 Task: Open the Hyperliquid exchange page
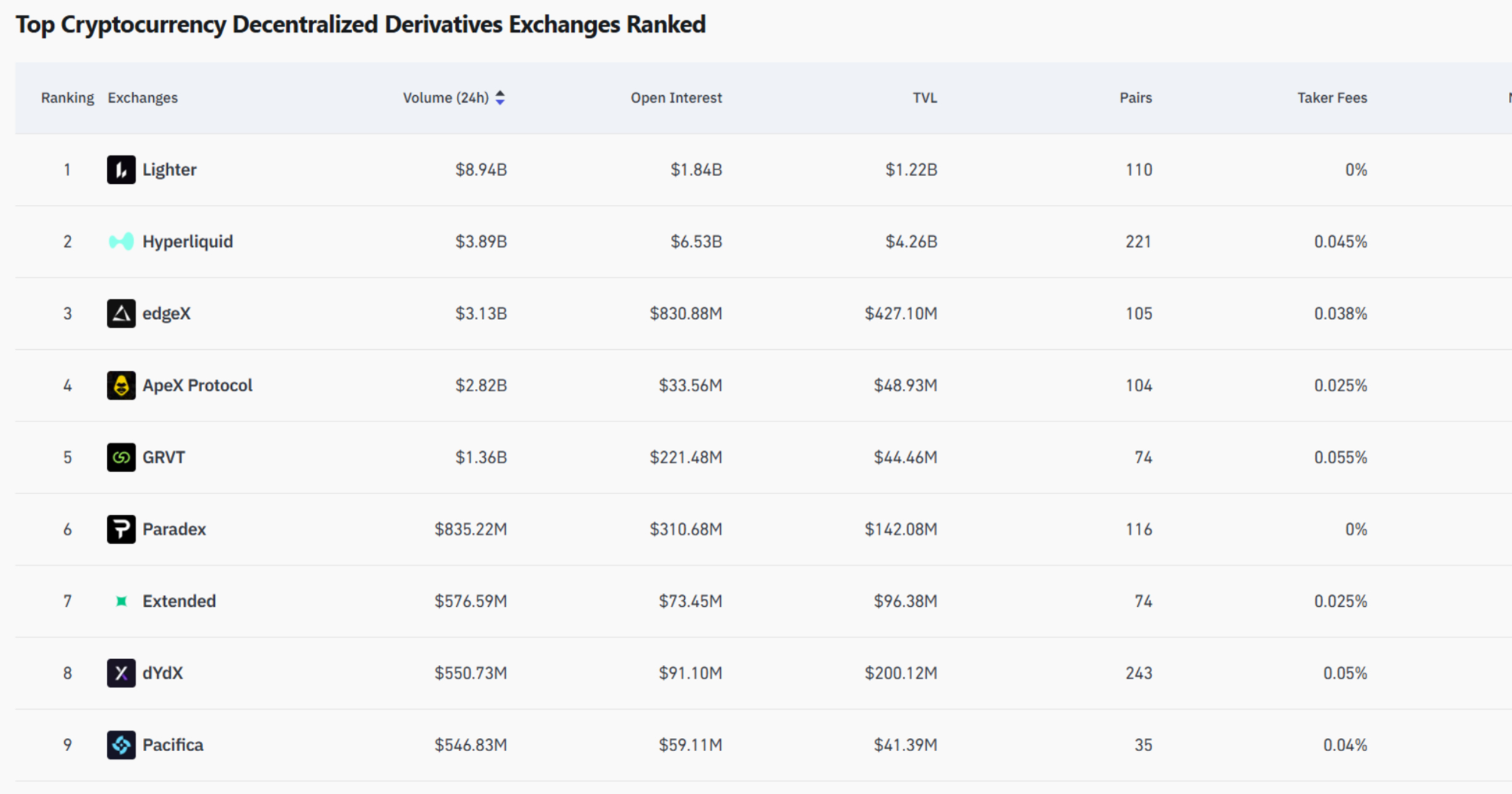tap(188, 241)
